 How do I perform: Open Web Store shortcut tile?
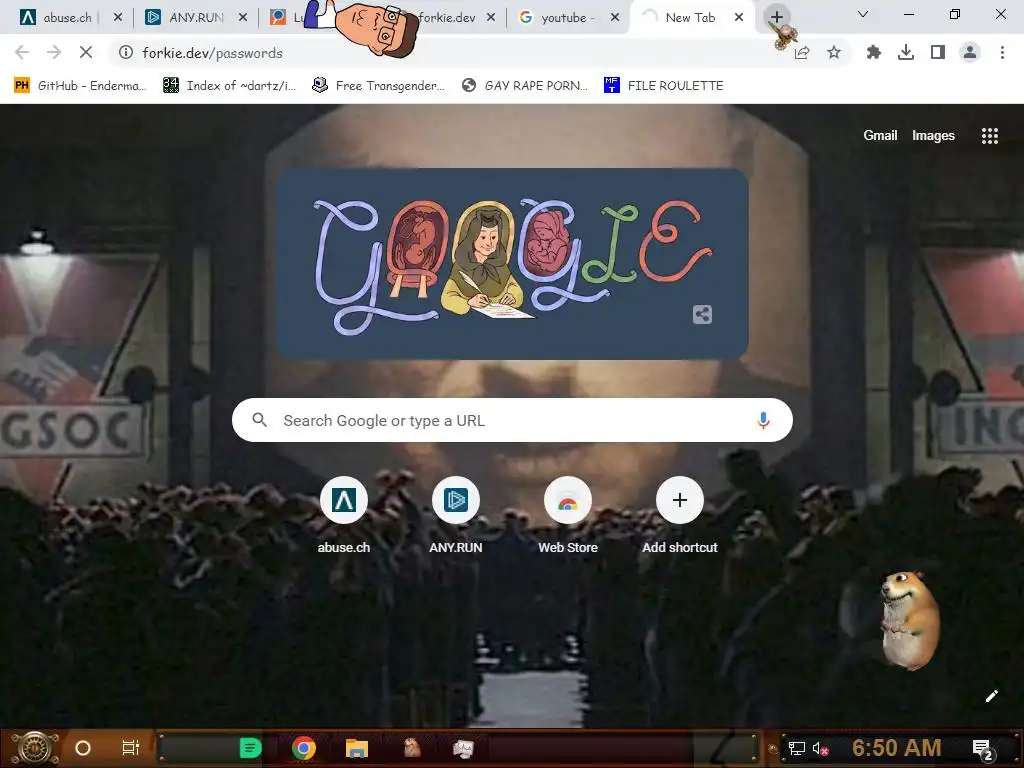point(568,516)
